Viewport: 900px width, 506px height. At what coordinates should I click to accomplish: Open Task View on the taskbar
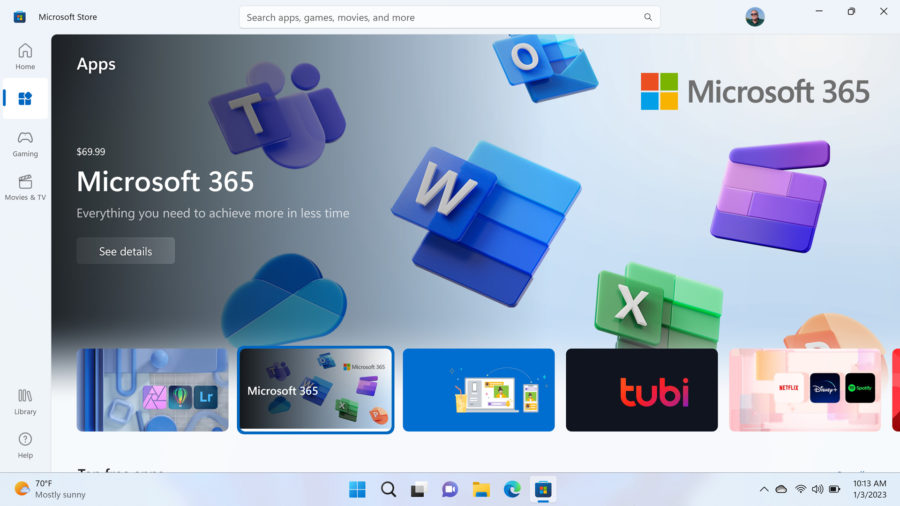click(x=418, y=489)
